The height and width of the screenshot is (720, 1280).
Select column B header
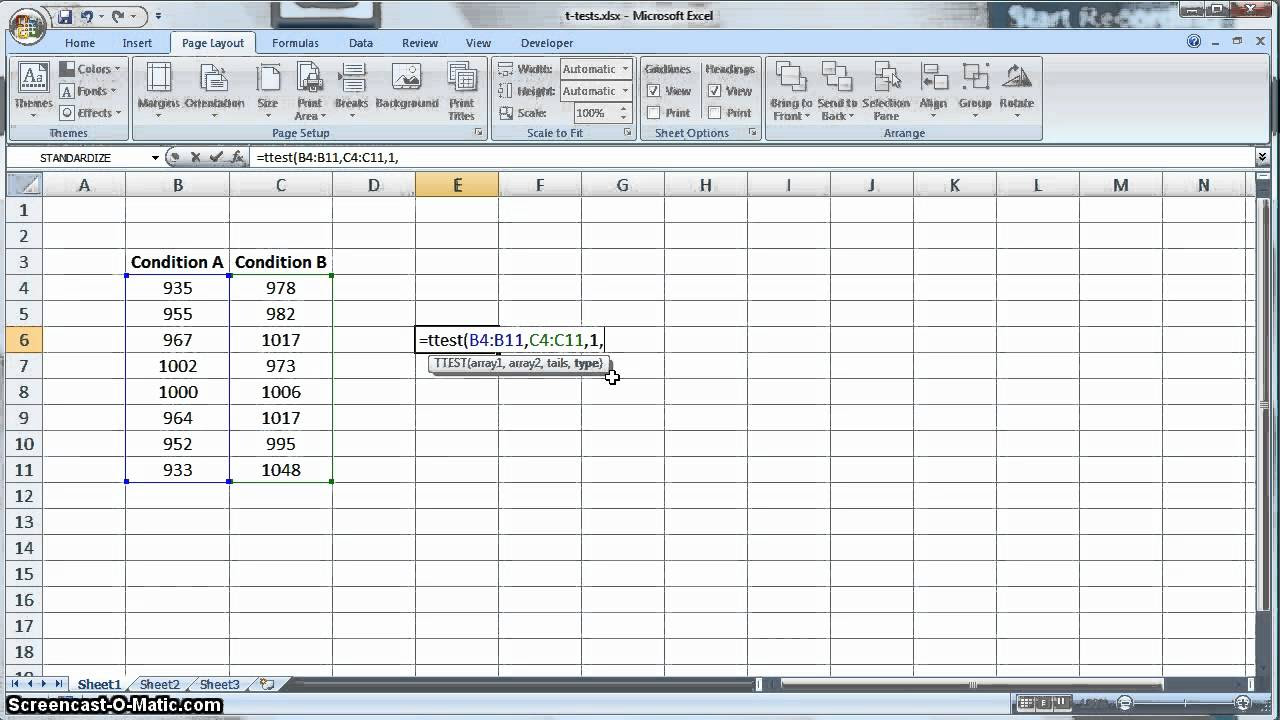(x=178, y=185)
